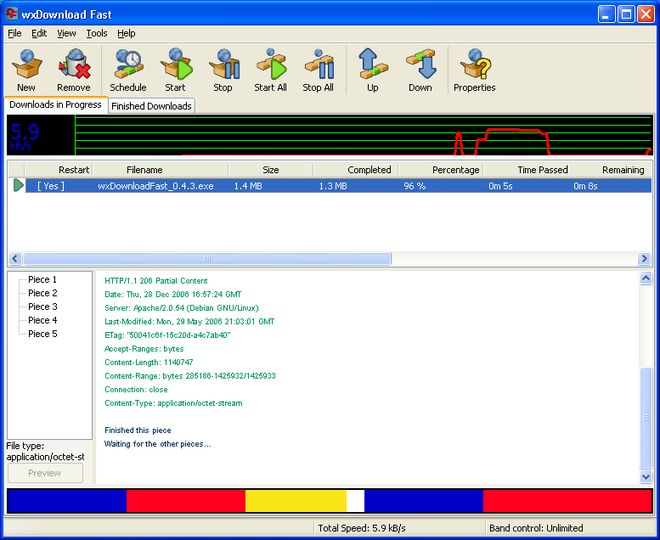Click download list scroll right arrow

644,258
